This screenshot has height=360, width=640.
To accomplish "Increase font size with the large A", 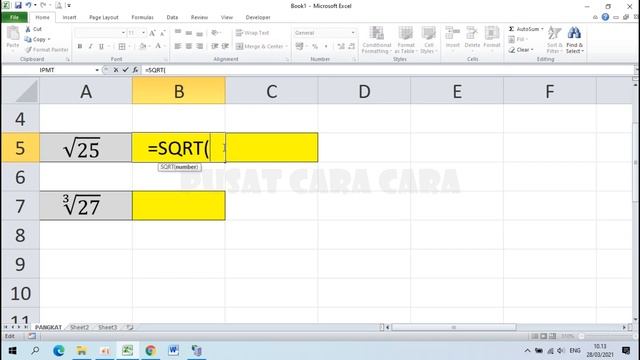I will point(152,33).
